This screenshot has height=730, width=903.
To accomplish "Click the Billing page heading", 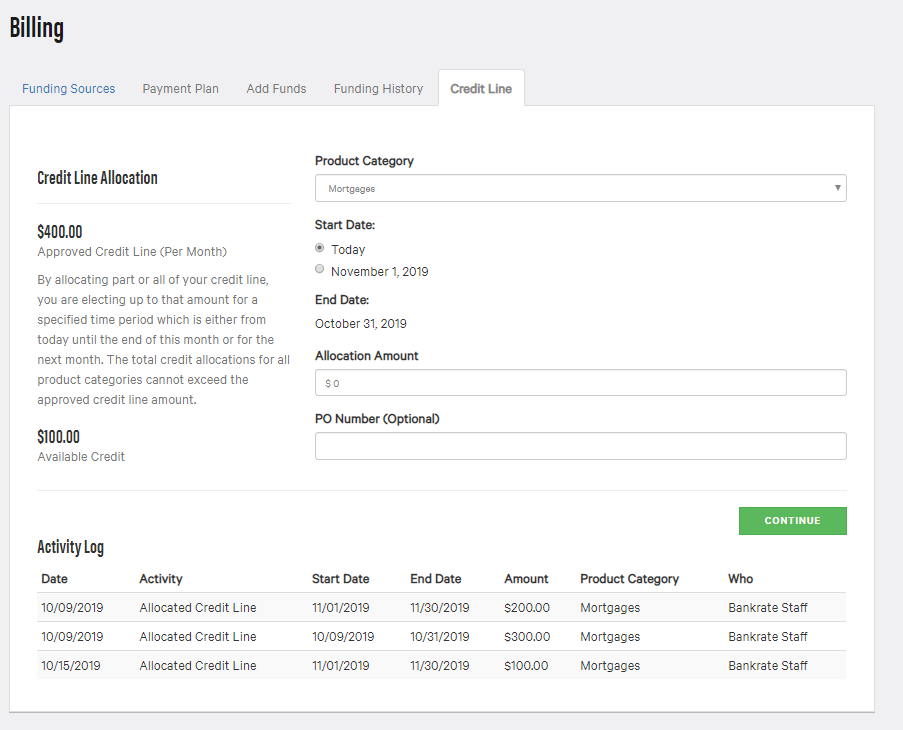I will click(x=36, y=28).
